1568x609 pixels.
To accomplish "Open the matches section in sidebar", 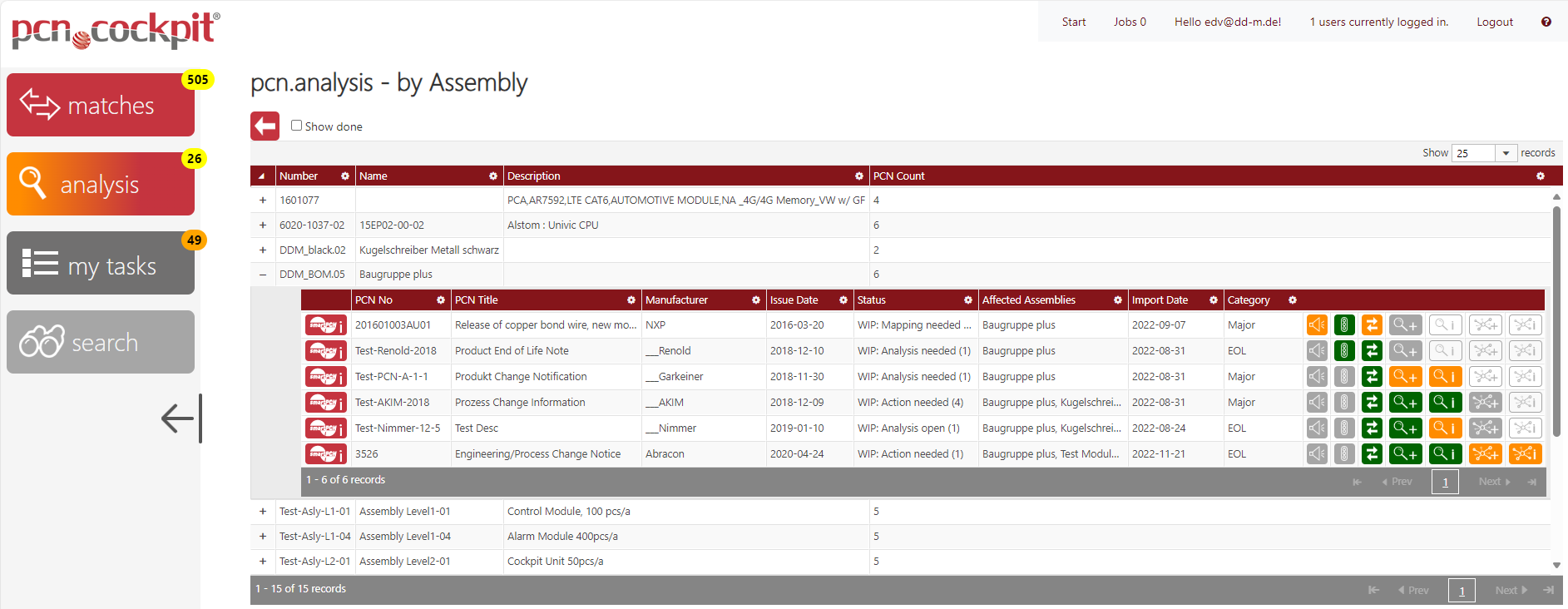I will click(x=101, y=105).
